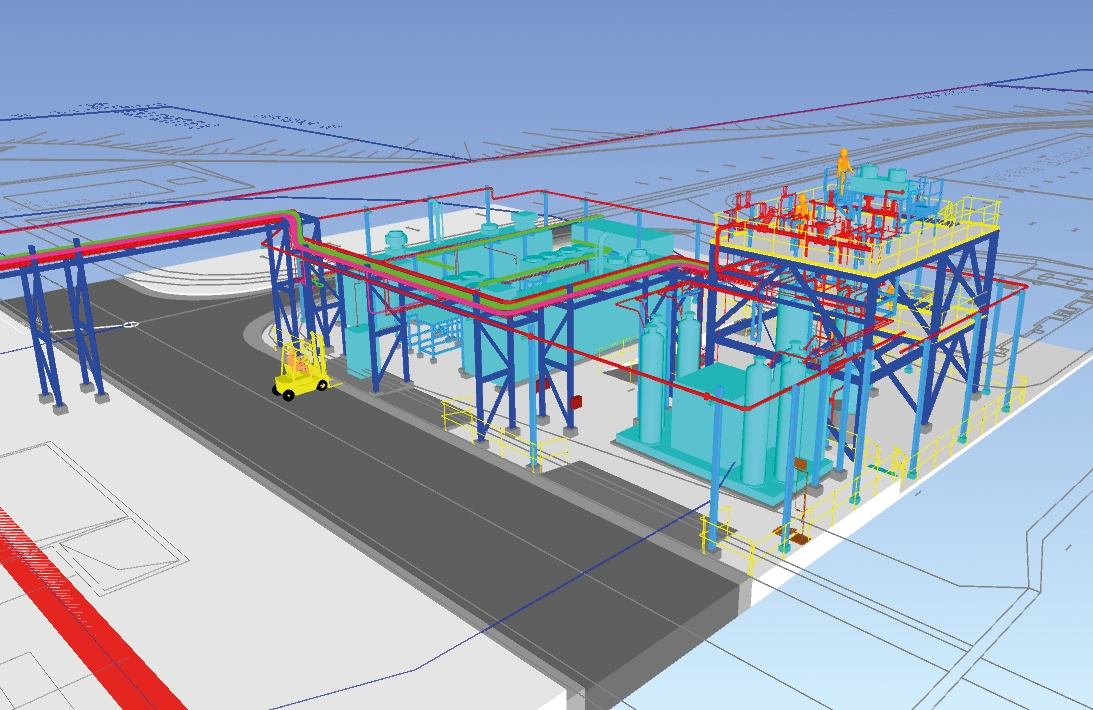Select the small red box on the blue column
Image resolution: width=1093 pixels, height=710 pixels.
pyautogui.click(x=577, y=401)
